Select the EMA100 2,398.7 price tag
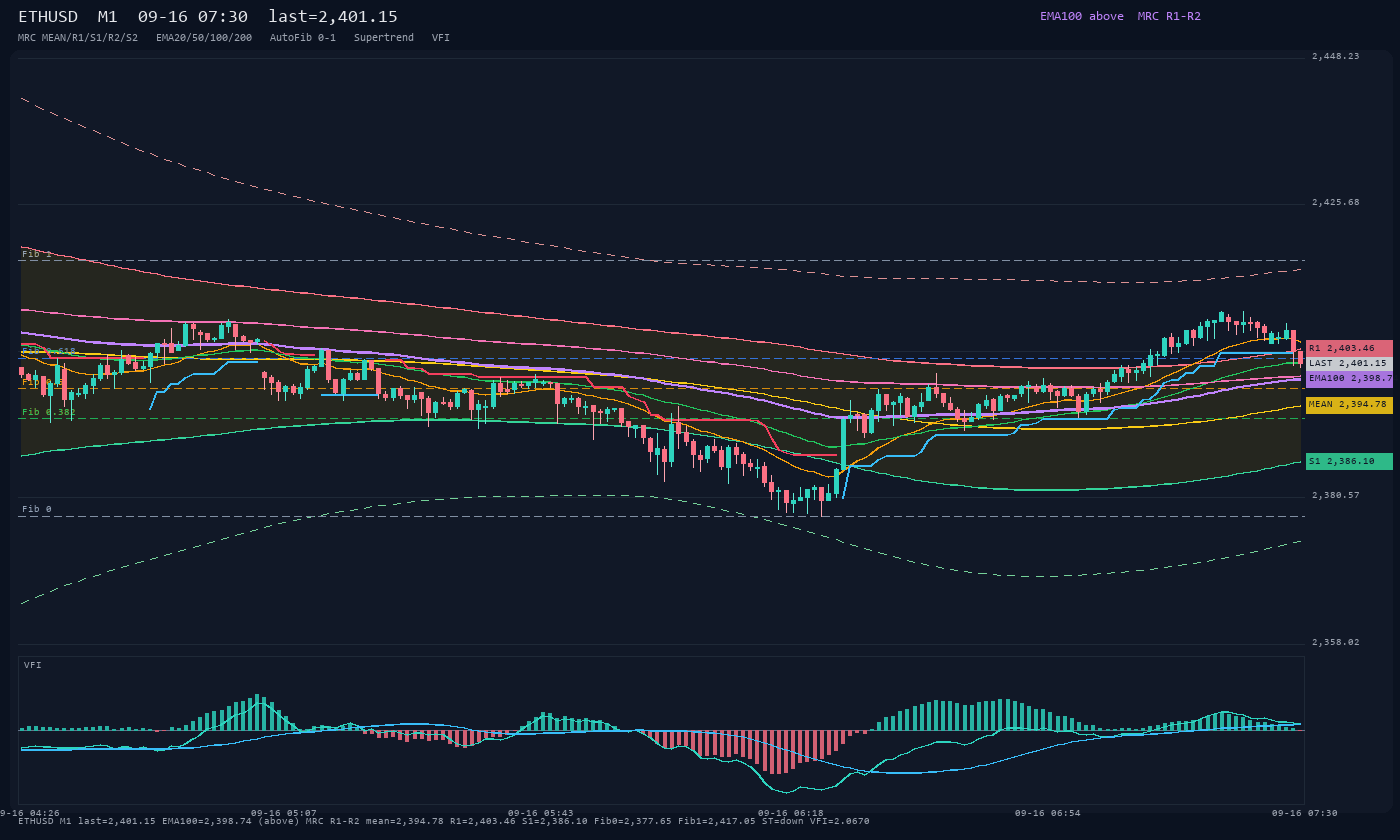 (x=1349, y=379)
